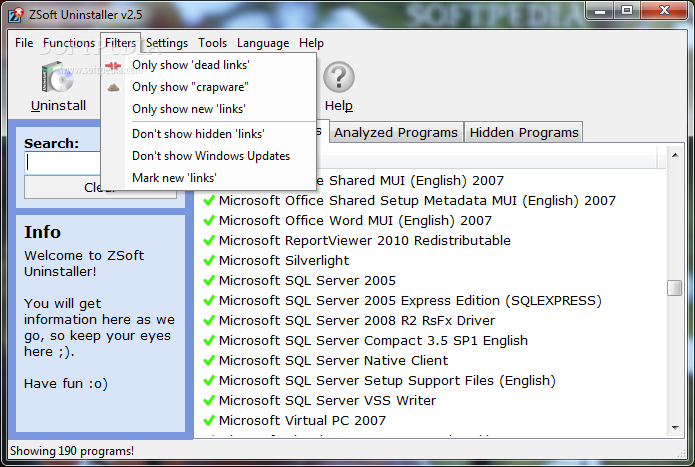695x467 pixels.
Task: Click the Showing 190 programs status text
Action: [72, 451]
